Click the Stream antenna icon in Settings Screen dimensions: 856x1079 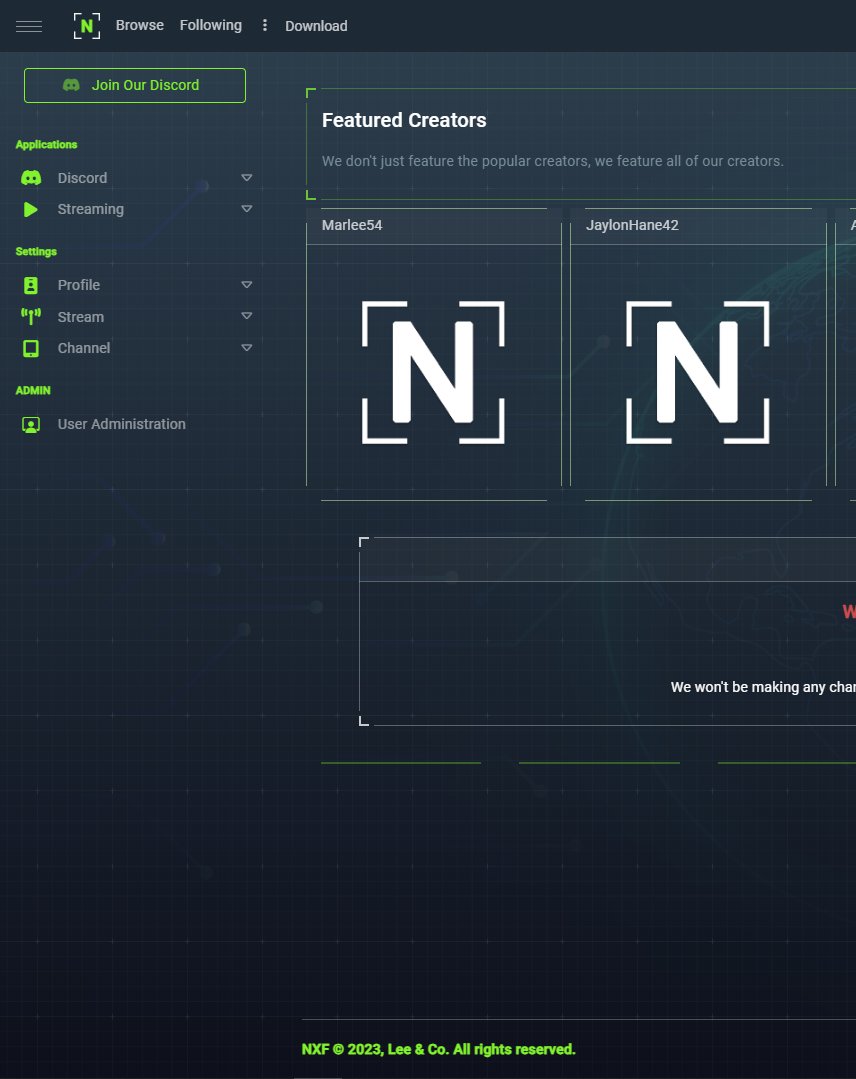point(31,316)
